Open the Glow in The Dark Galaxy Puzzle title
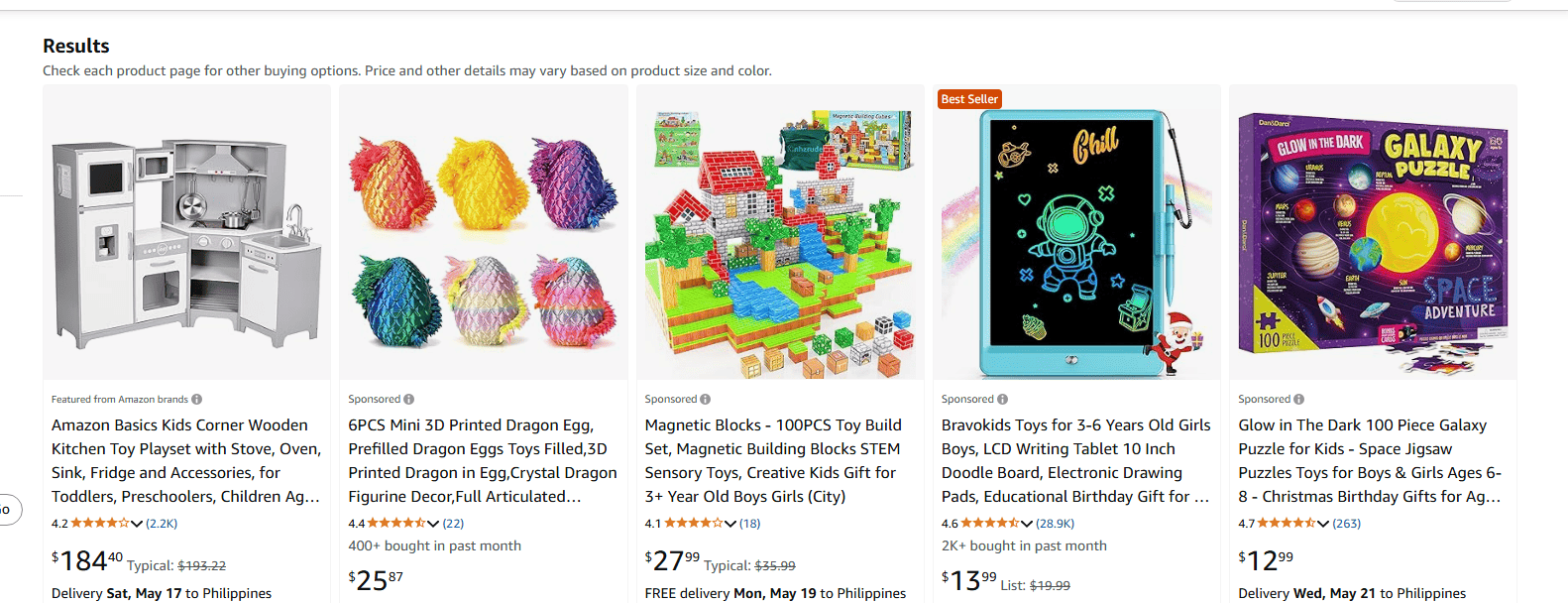This screenshot has height=603, width=1568. (x=1370, y=461)
